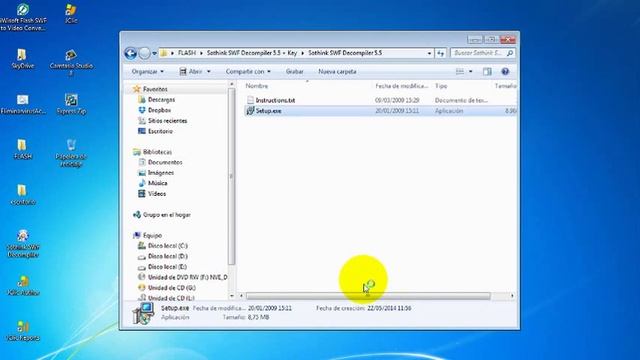Toggle the preview pane icon

tap(487, 71)
